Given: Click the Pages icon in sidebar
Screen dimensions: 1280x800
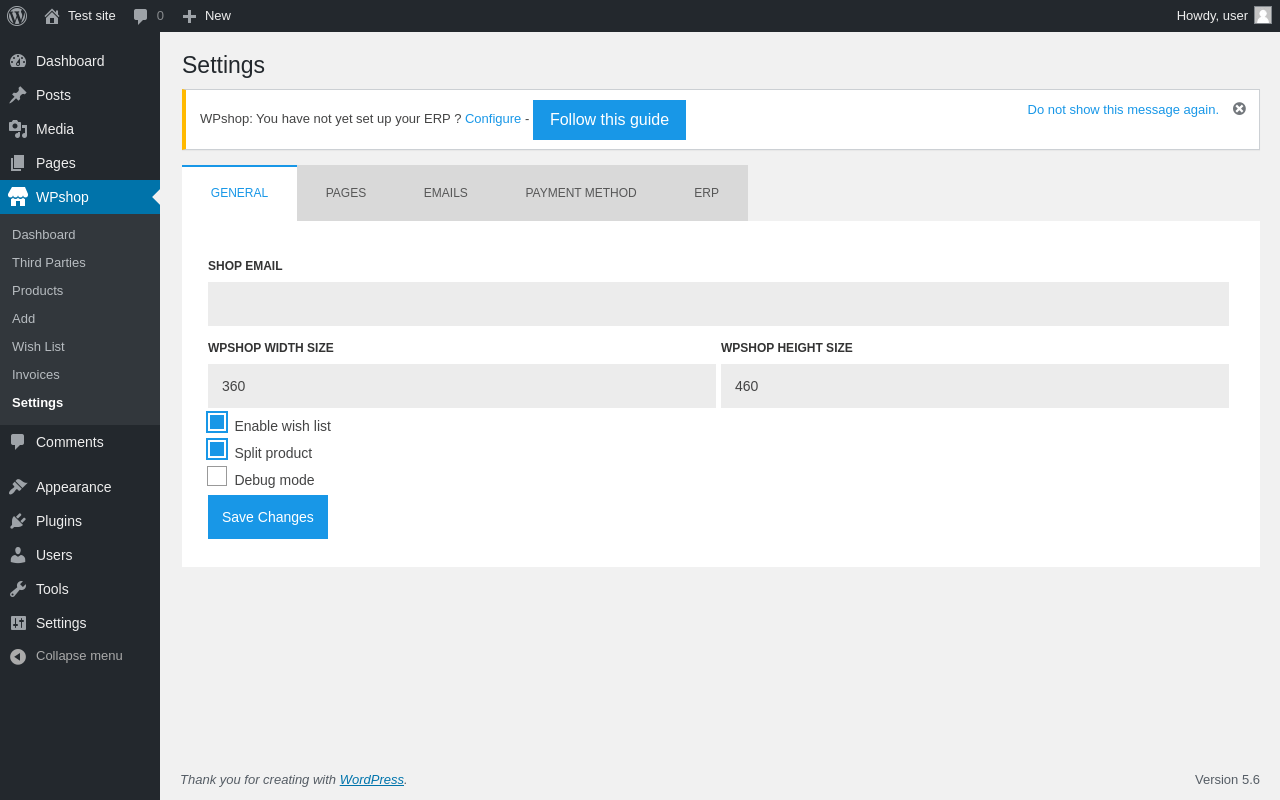Looking at the screenshot, I should click(x=18, y=163).
